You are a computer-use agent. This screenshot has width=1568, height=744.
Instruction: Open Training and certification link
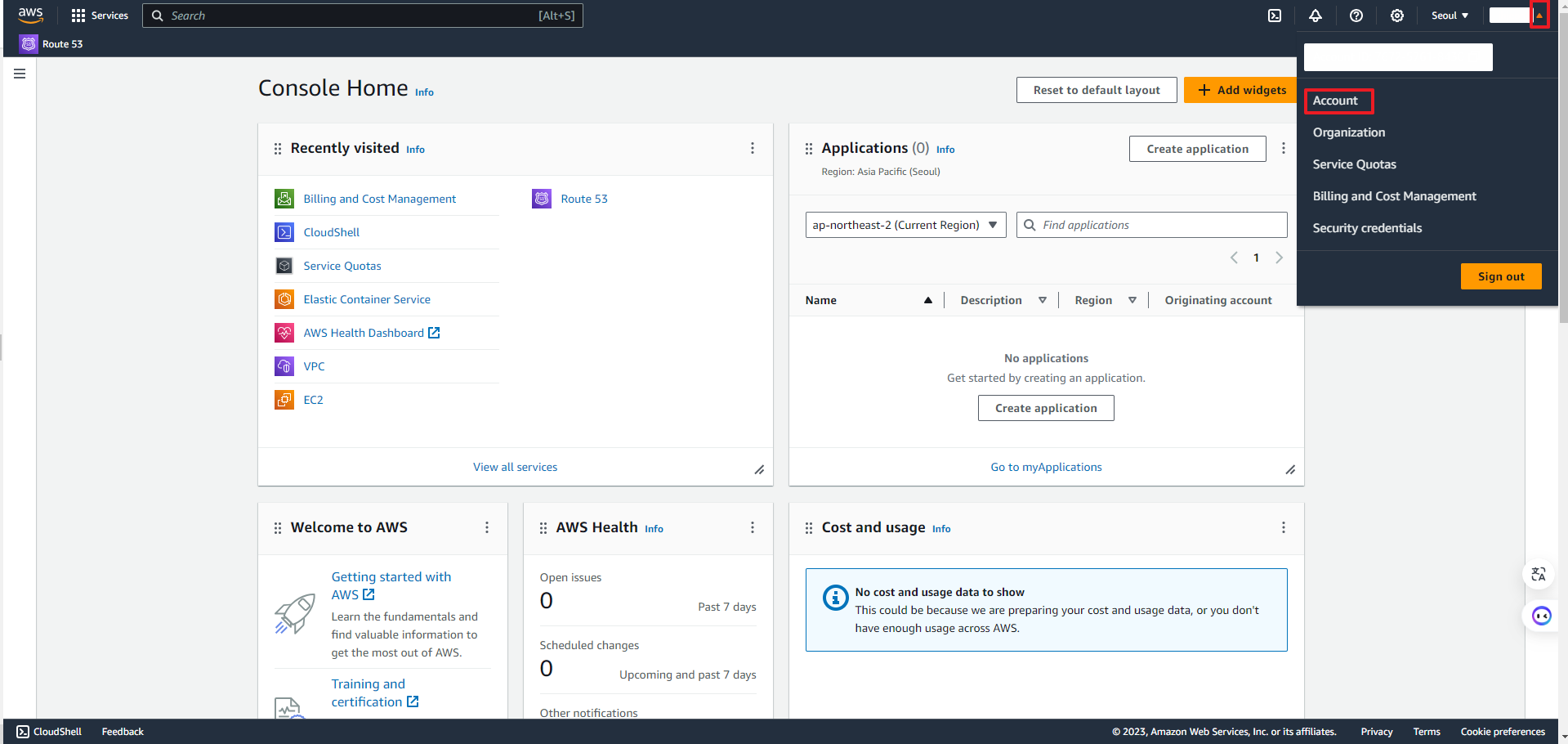point(374,692)
